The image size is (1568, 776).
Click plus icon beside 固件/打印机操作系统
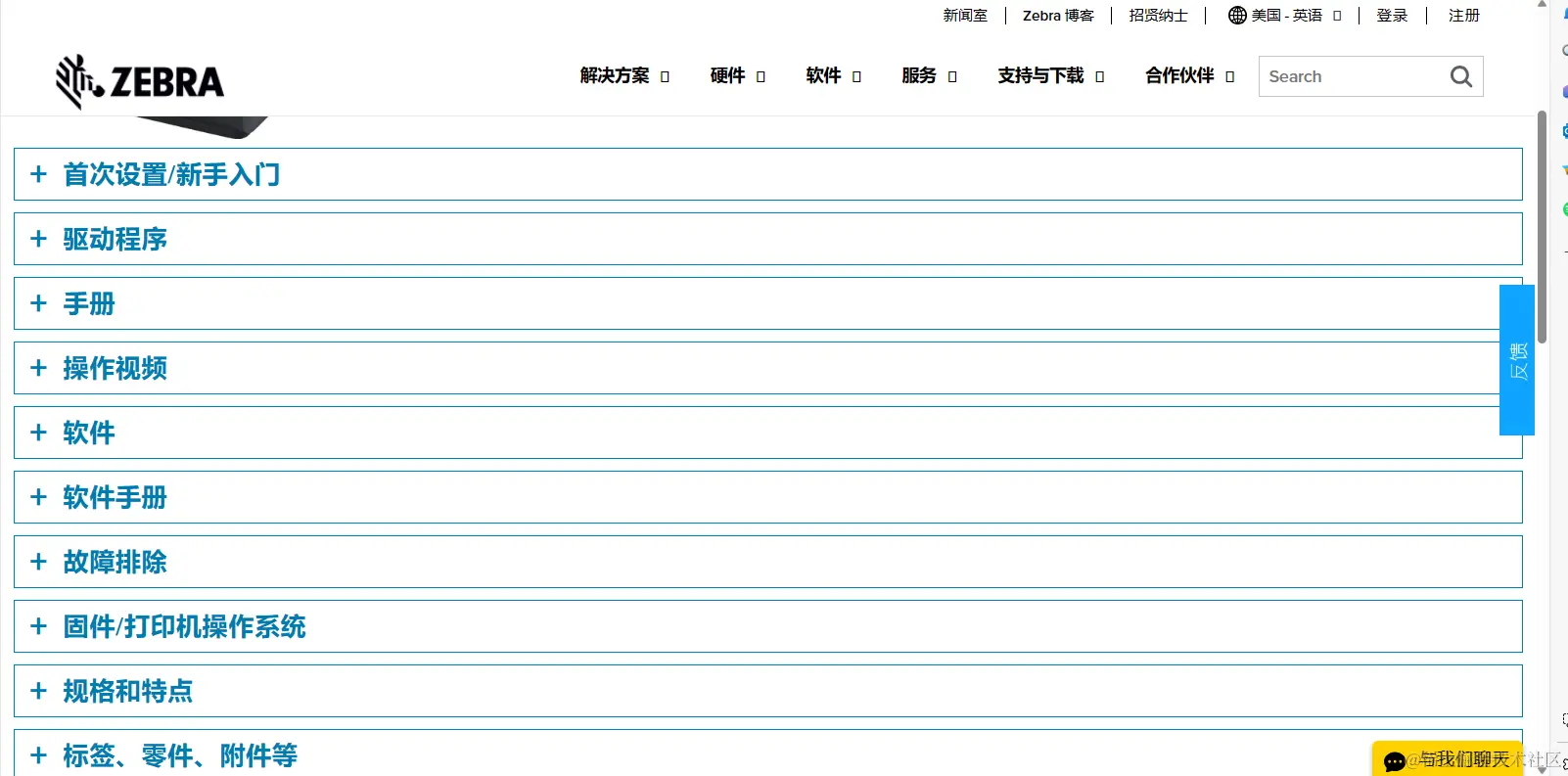[39, 626]
